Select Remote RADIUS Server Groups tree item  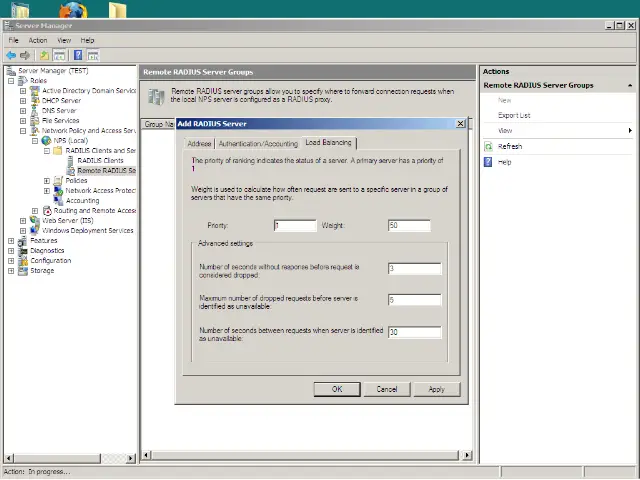point(107,171)
